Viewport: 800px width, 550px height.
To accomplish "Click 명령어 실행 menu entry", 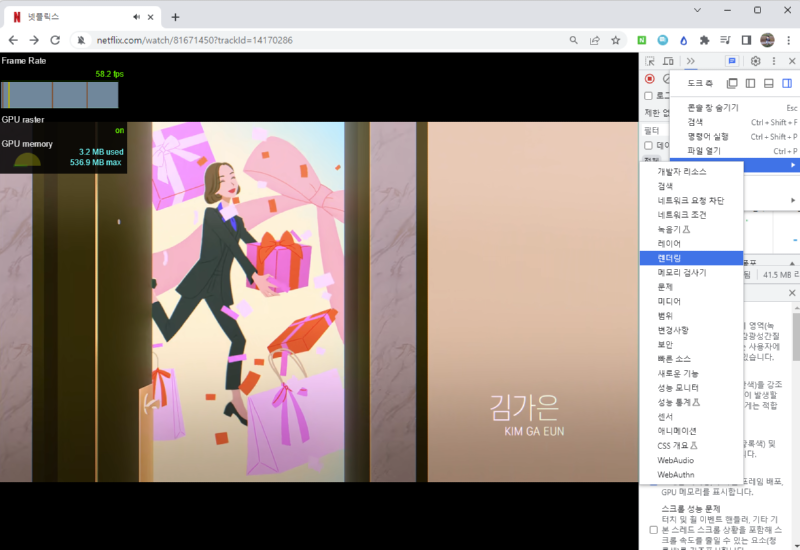I will click(x=708, y=136).
